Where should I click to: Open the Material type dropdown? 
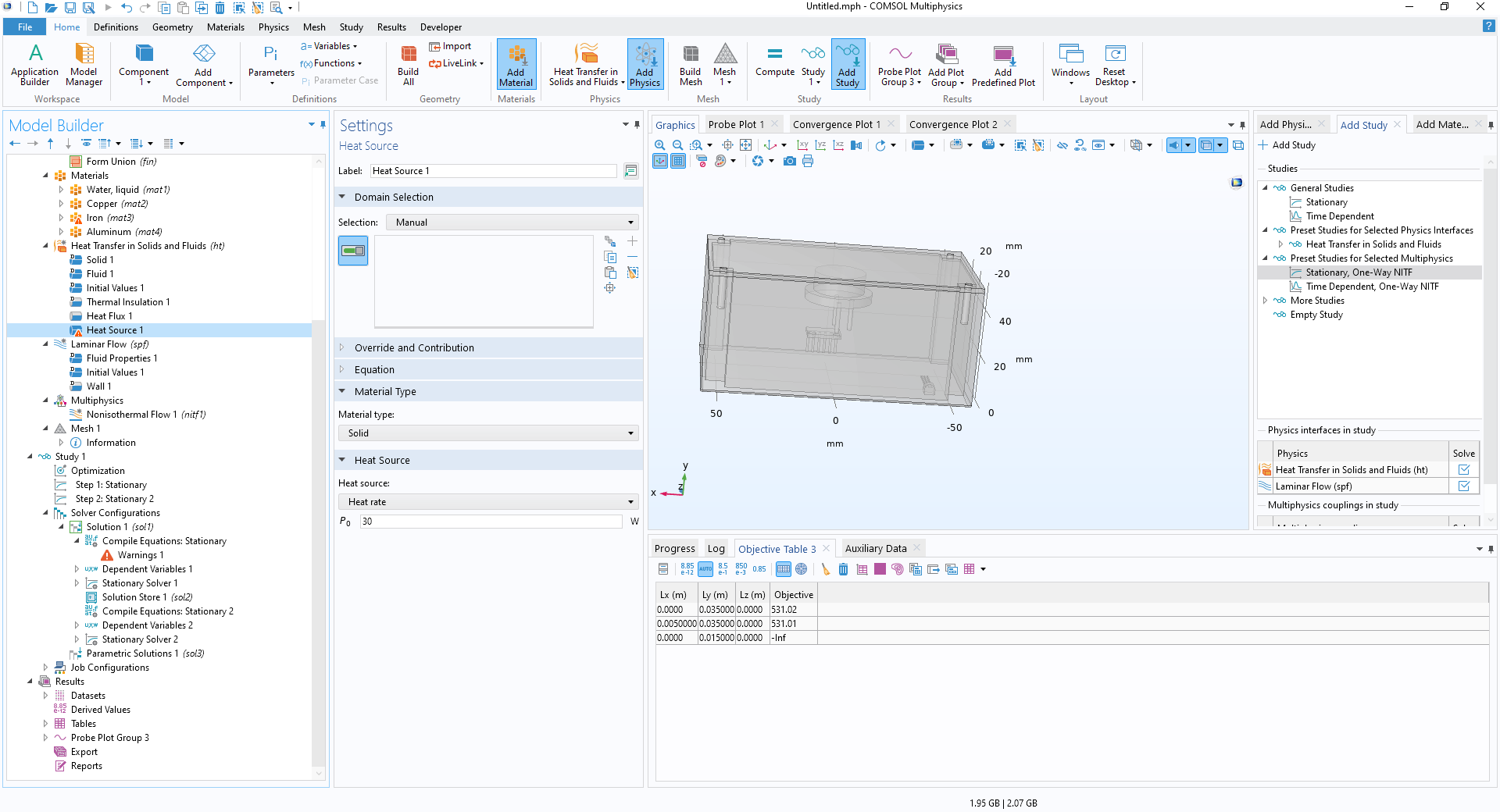(489, 433)
